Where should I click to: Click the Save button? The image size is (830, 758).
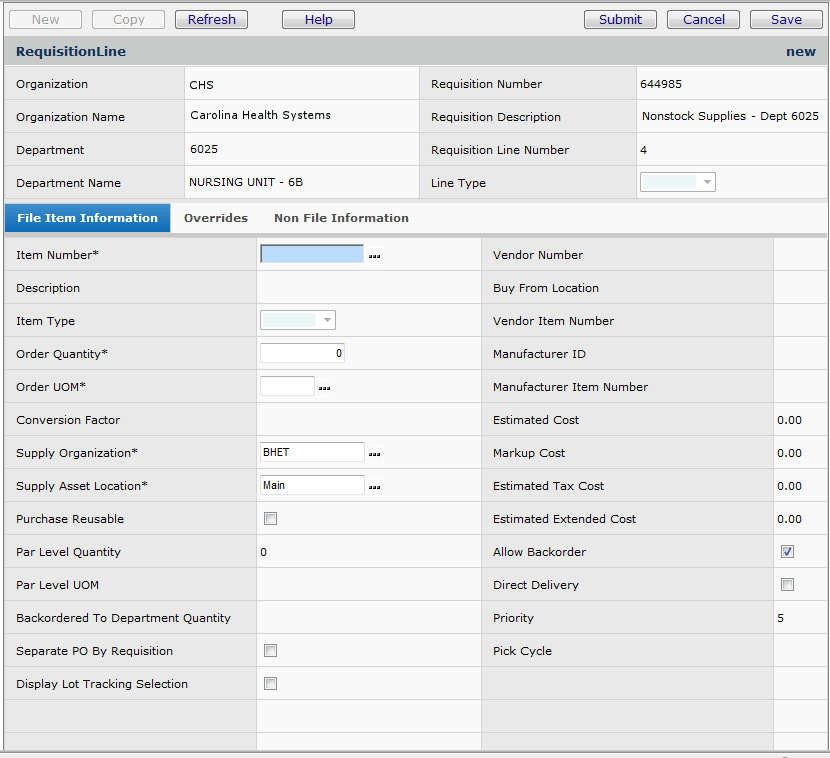[785, 20]
